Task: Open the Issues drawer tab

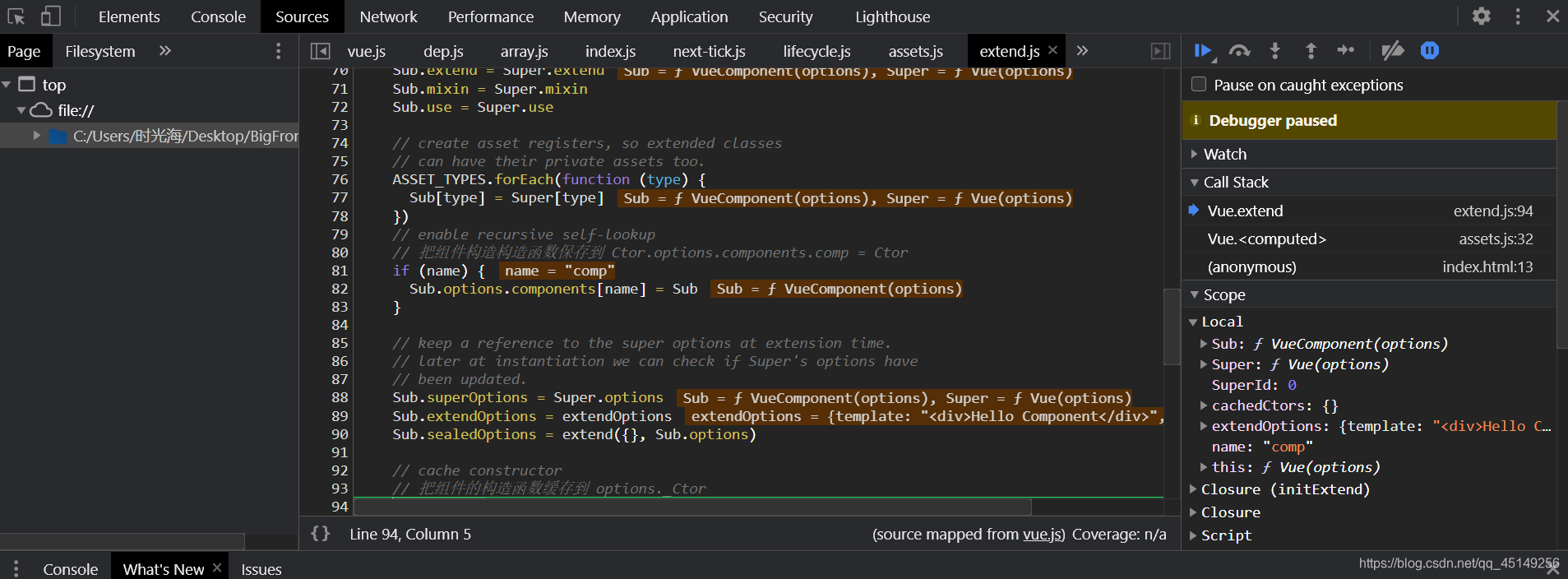Action: pos(261,569)
